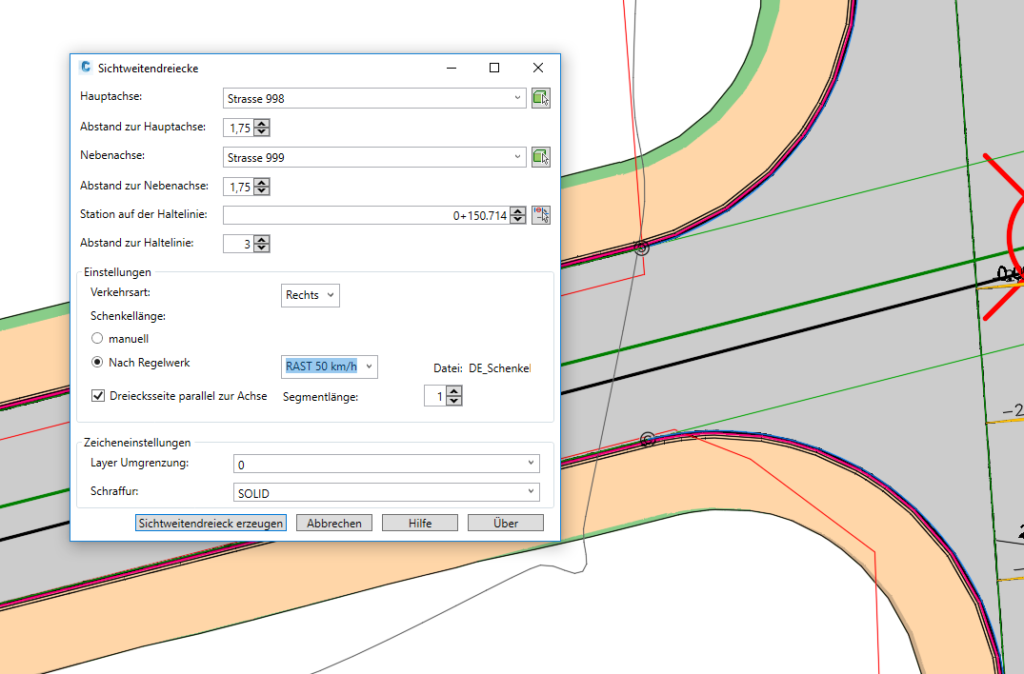The height and width of the screenshot is (674, 1024).
Task: Pick the Nebenachse from the drawing
Action: [x=541, y=157]
